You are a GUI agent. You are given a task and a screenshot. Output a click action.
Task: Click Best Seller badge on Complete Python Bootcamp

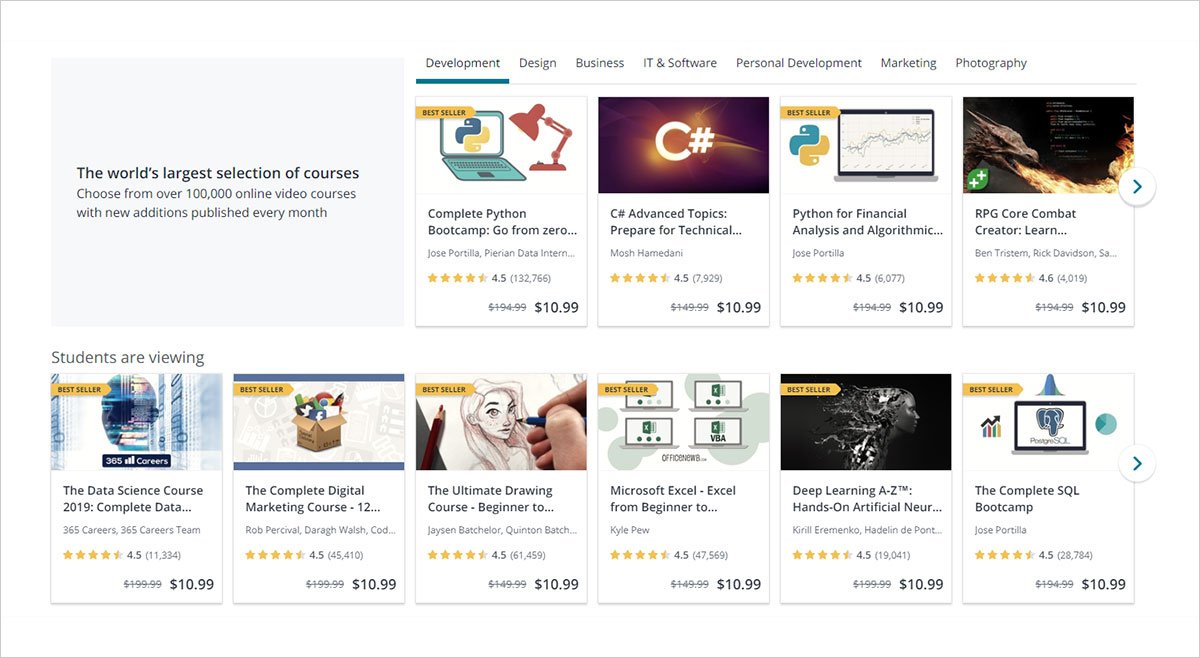coord(443,113)
